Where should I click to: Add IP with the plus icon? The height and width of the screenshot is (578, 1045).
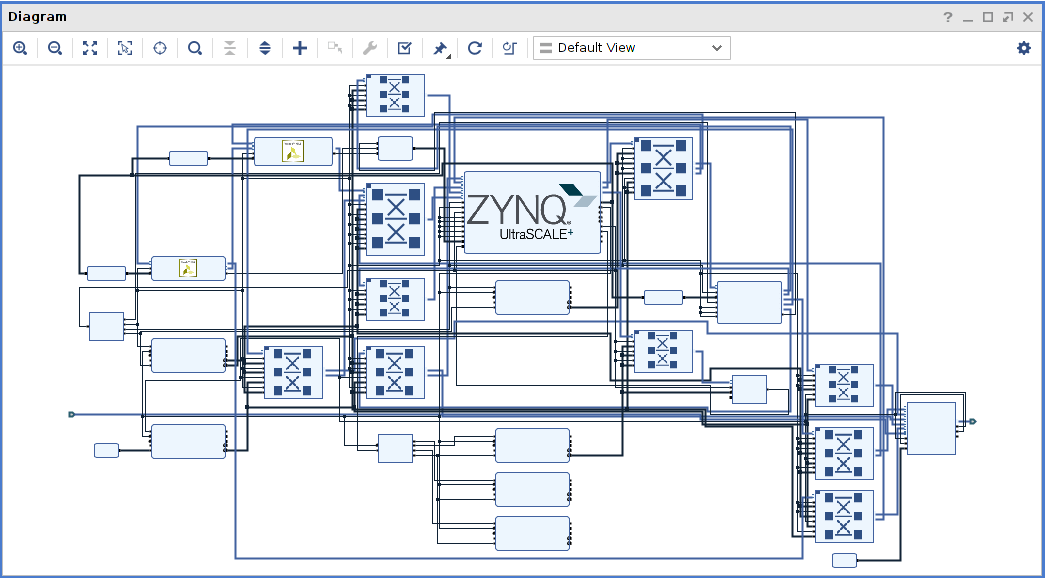click(300, 48)
